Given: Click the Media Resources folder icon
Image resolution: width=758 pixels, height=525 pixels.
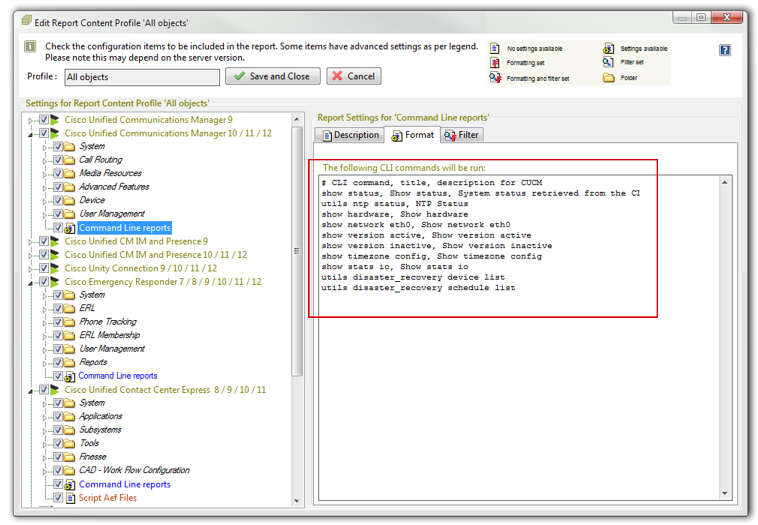Looking at the screenshot, I should tap(70, 174).
